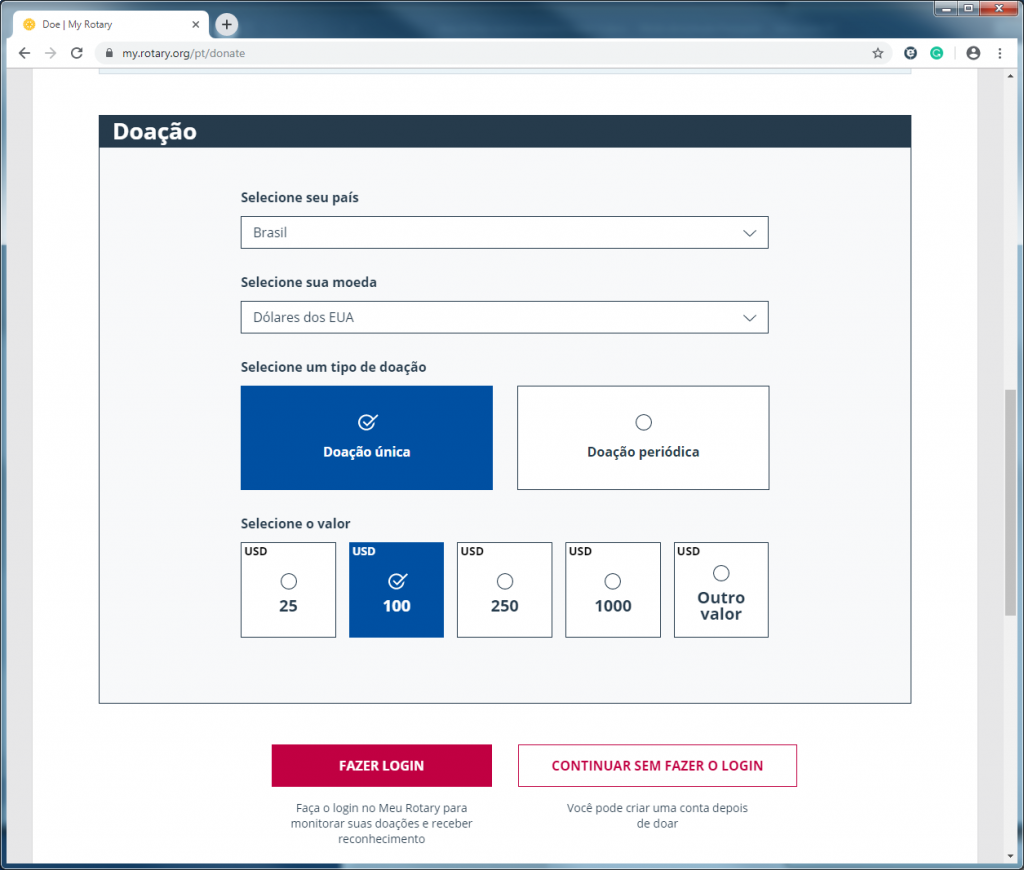This screenshot has width=1024, height=870.
Task: Choose the USD 250 donation amount
Action: pos(504,590)
